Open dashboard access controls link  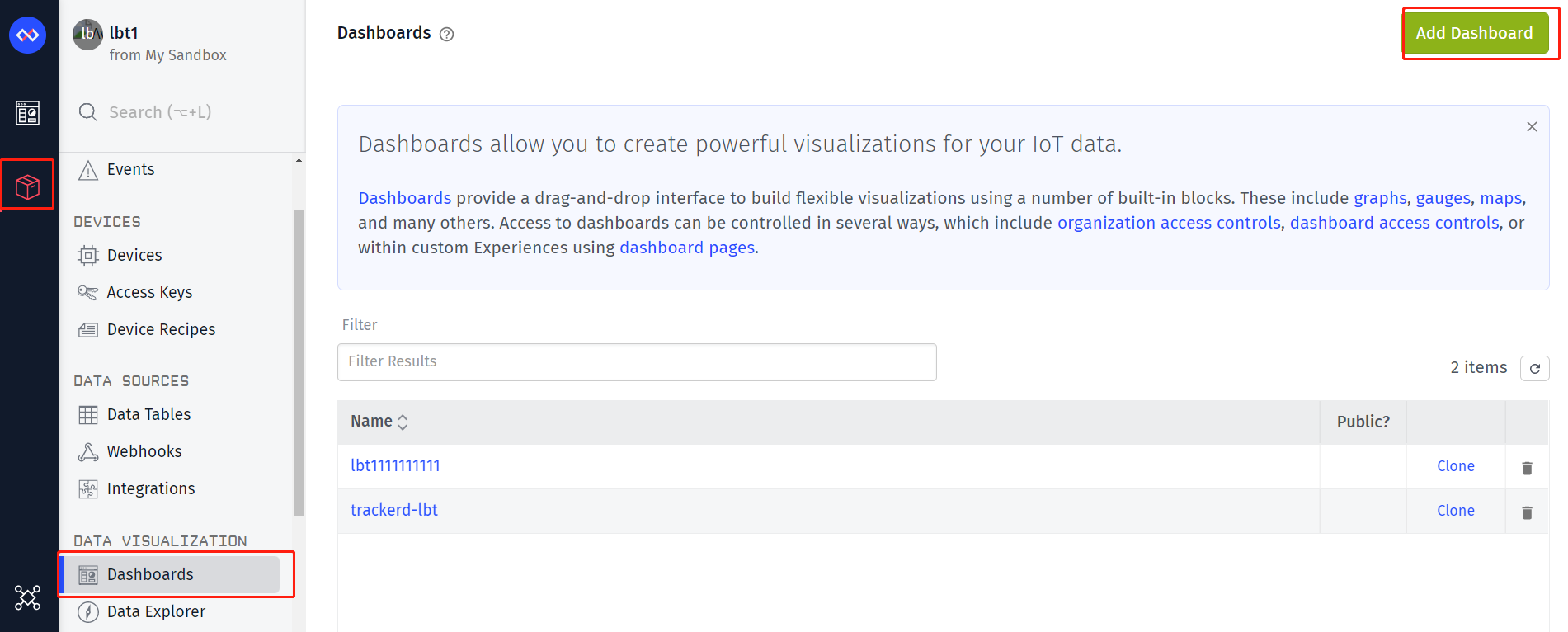pyautogui.click(x=1394, y=223)
